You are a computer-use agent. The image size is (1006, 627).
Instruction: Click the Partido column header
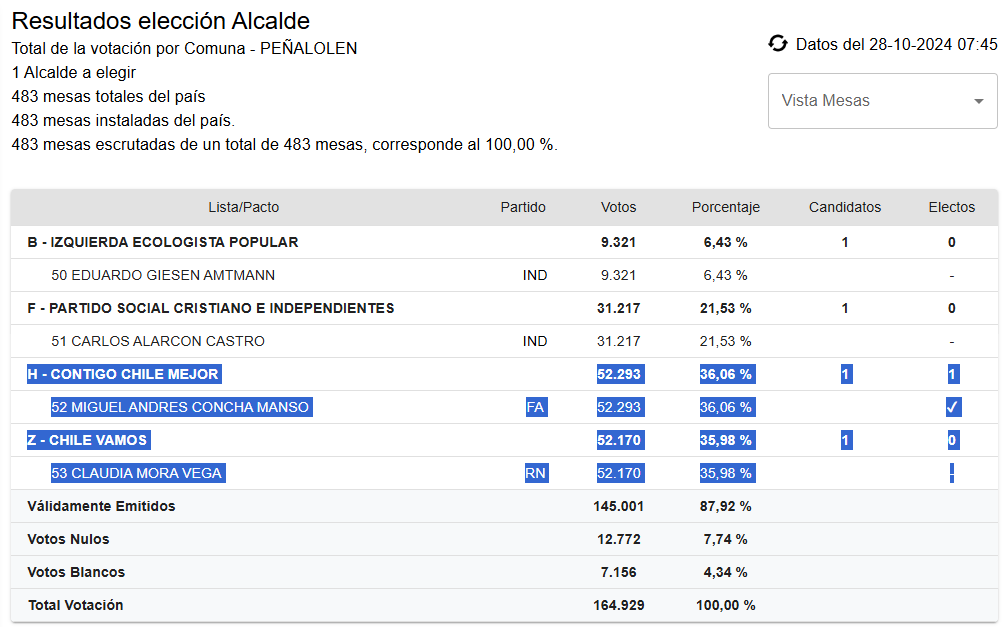tap(523, 207)
